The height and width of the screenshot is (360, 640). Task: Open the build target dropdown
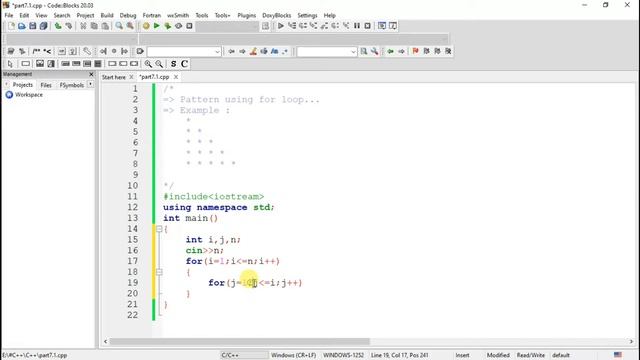click(227, 26)
